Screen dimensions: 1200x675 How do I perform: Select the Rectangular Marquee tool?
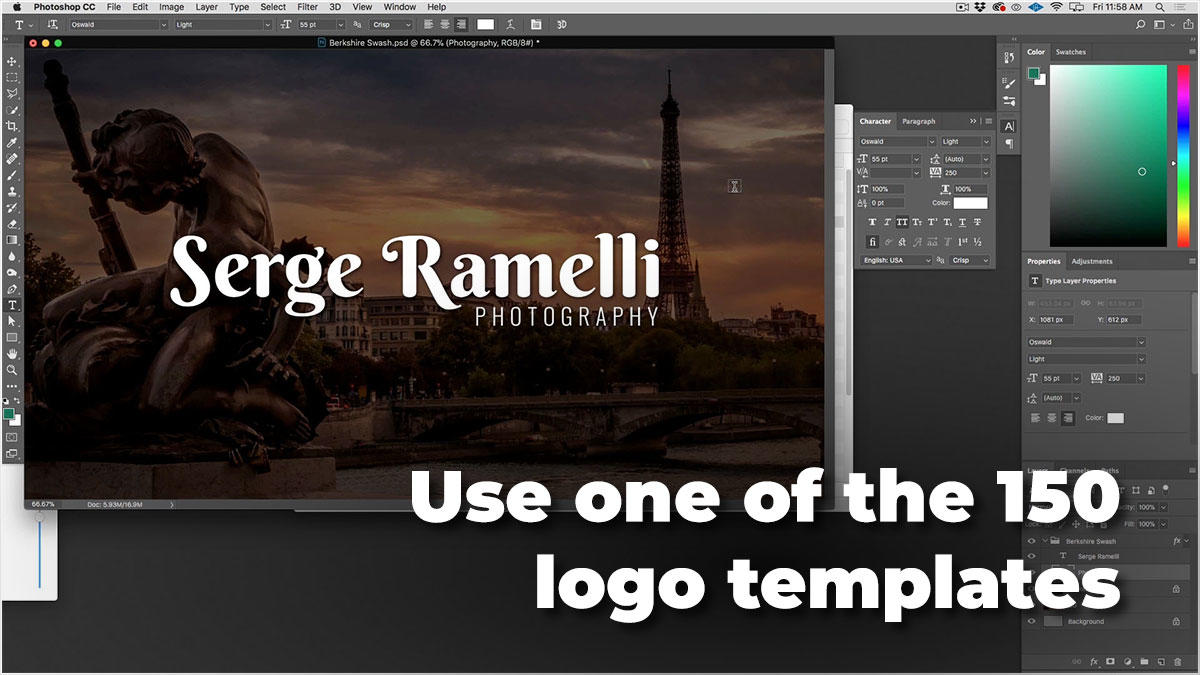tap(12, 77)
